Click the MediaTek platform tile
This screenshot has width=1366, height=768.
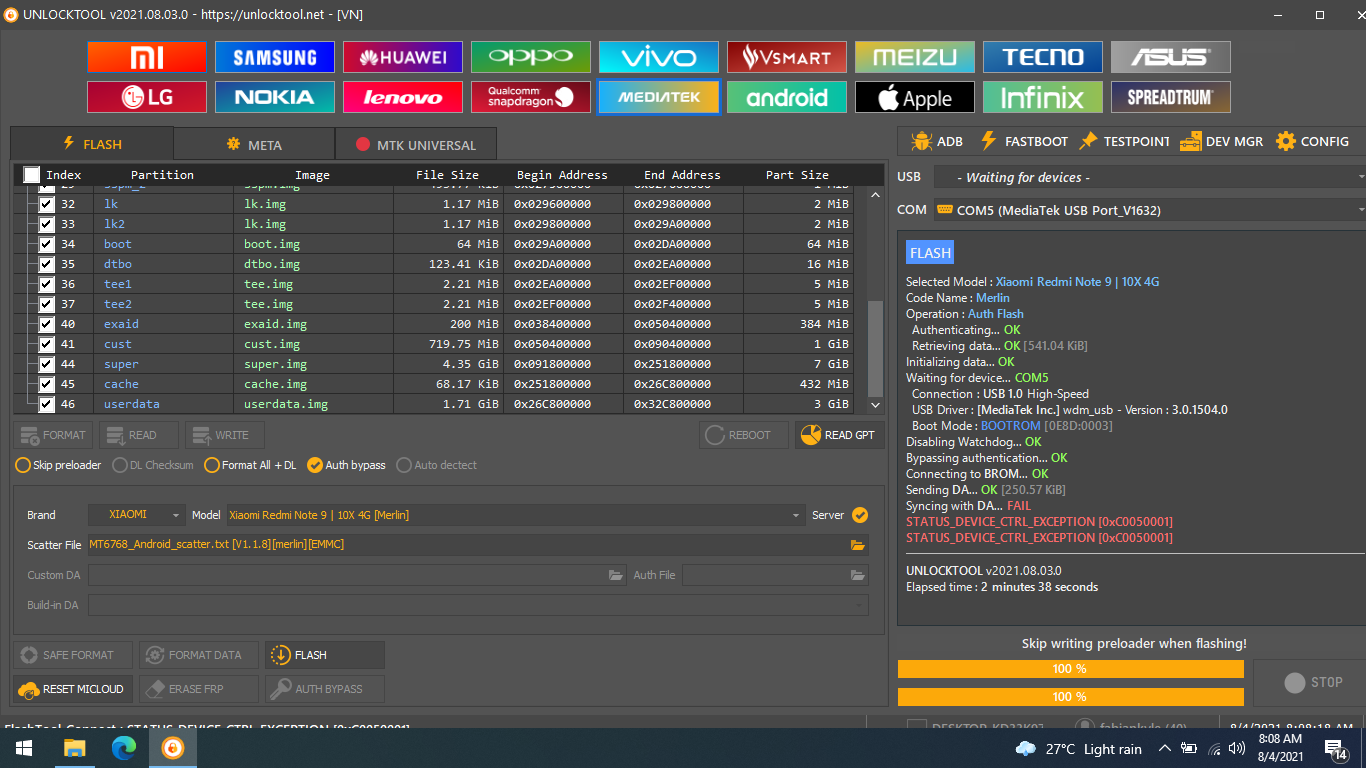[658, 97]
